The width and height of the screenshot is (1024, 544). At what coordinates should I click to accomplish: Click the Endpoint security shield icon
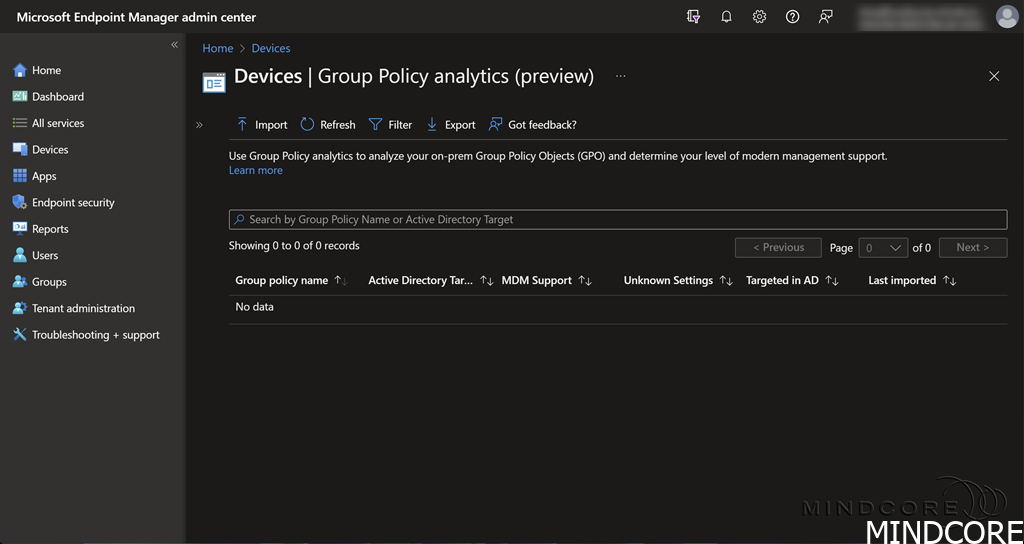(x=19, y=202)
